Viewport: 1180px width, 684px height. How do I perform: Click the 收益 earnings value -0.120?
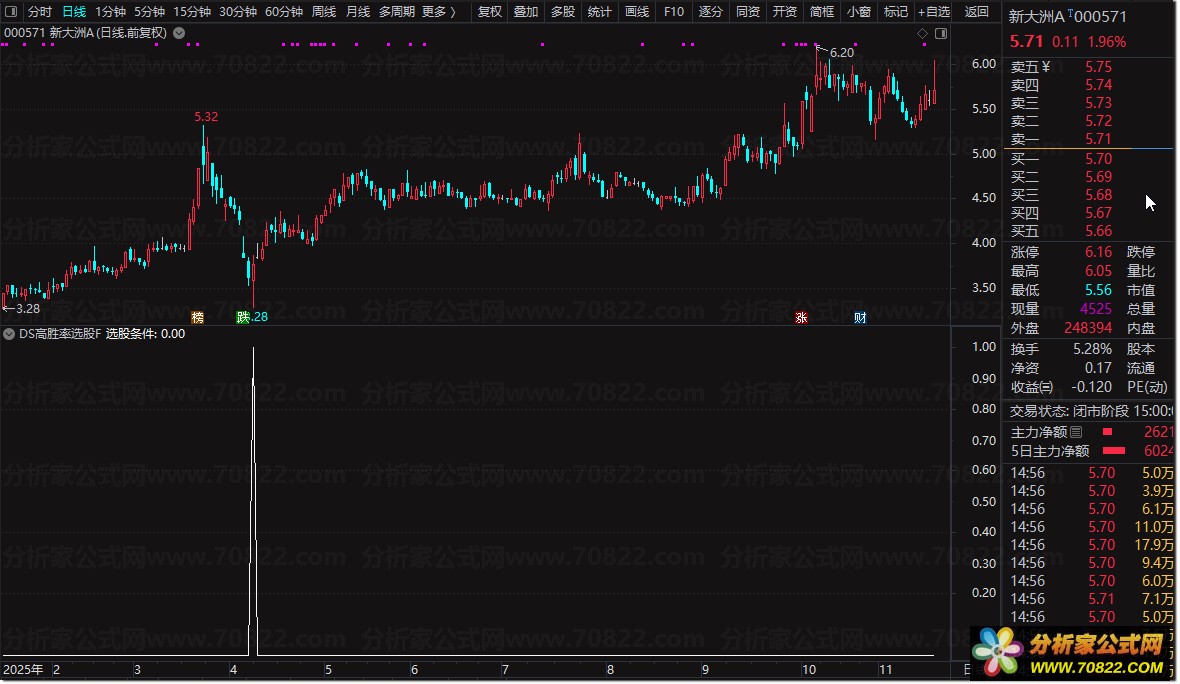[x=1092, y=387]
